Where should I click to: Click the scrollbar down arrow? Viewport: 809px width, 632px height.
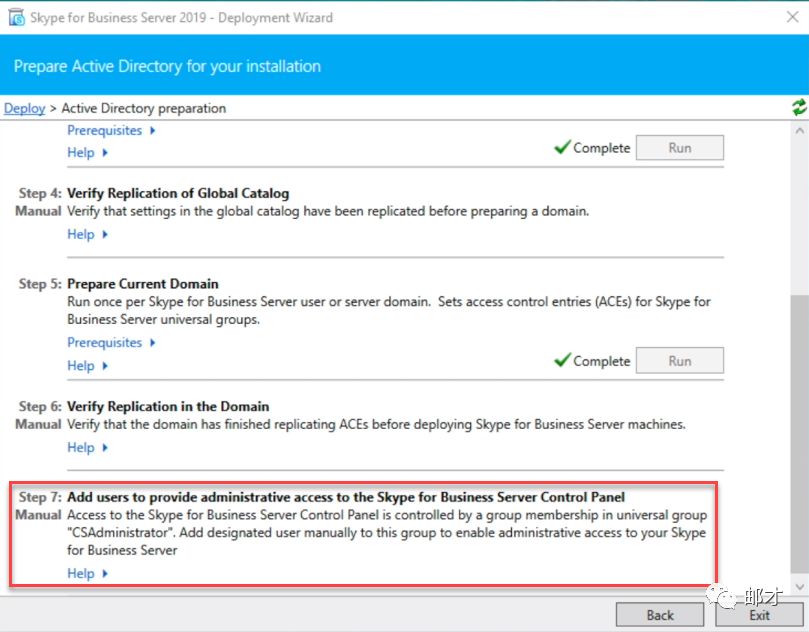tap(798, 586)
